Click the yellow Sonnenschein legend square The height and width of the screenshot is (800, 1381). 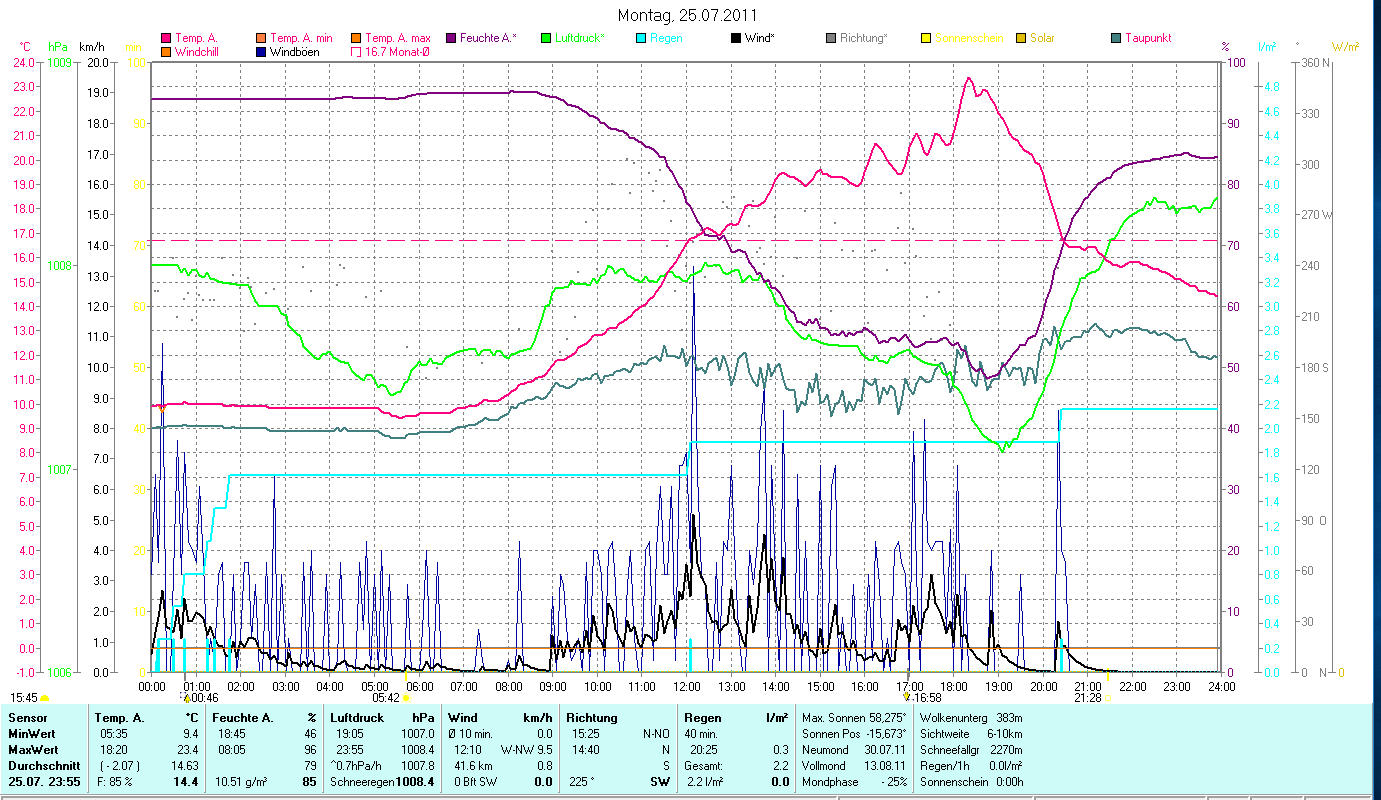point(926,38)
